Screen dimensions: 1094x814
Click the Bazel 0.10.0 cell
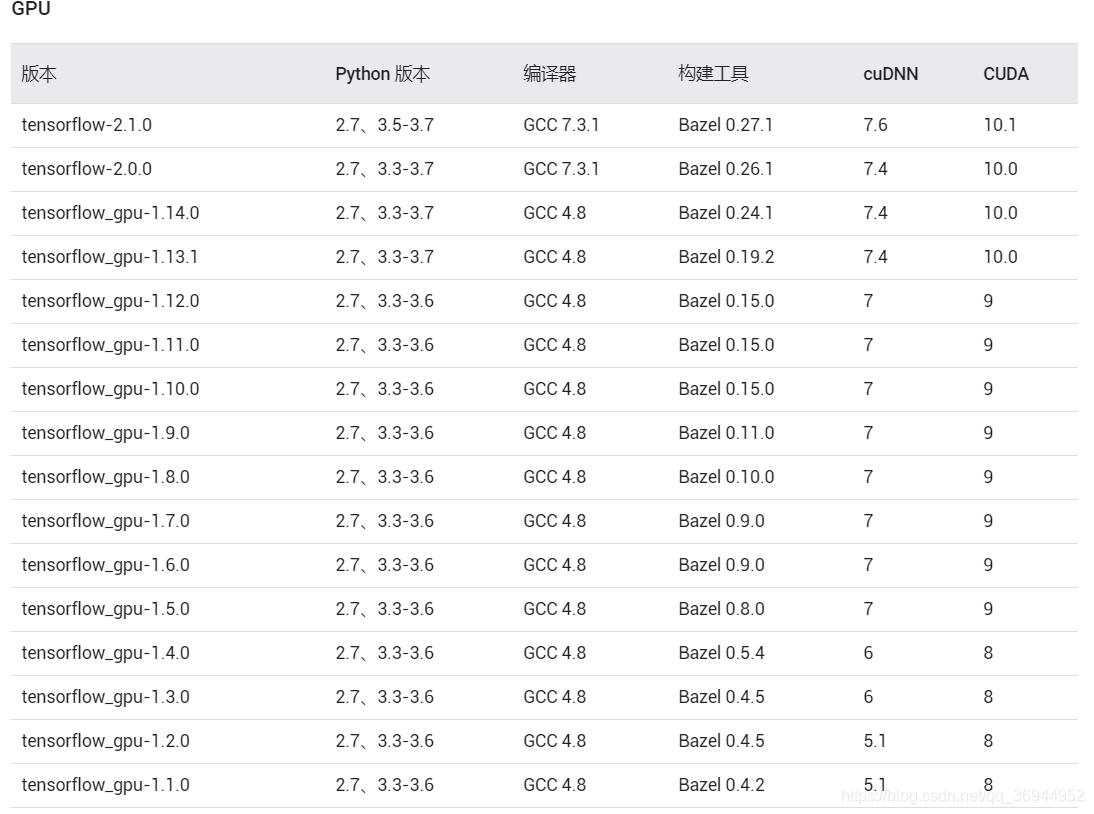(x=726, y=476)
